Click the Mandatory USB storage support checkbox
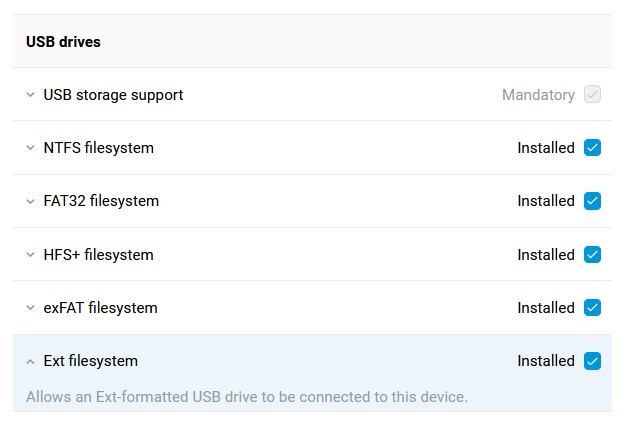This screenshot has height=426, width=627. tap(592, 95)
